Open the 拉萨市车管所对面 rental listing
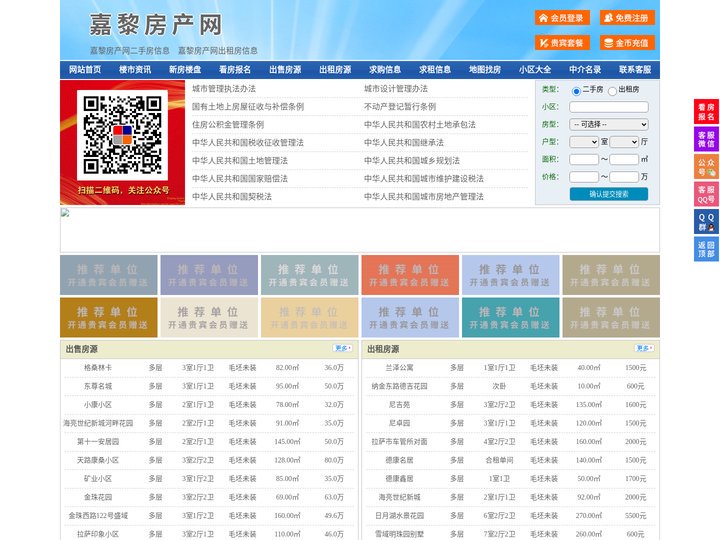The width and height of the screenshot is (720, 540). (x=399, y=442)
